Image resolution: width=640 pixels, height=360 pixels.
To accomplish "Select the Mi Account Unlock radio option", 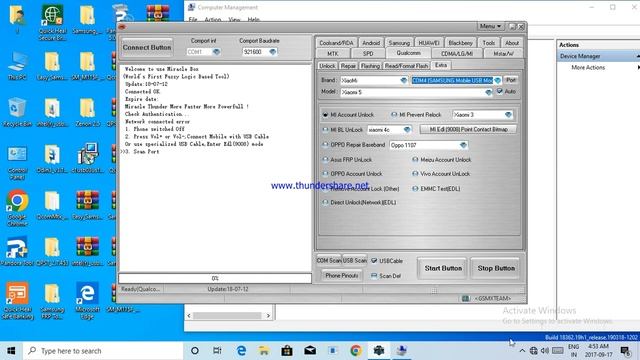I will coord(325,115).
